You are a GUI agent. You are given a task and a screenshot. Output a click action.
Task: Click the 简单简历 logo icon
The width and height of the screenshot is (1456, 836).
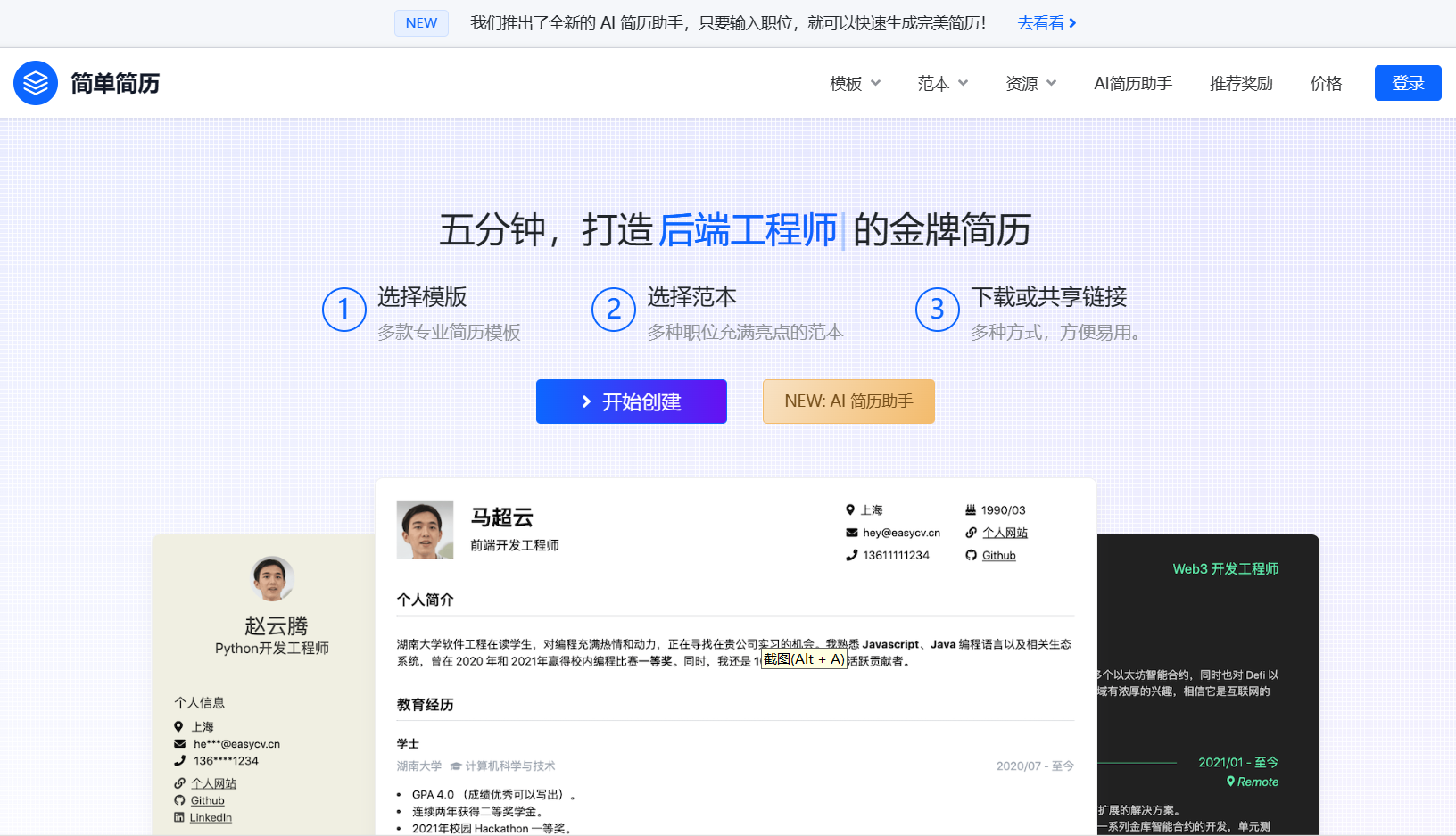pyautogui.click(x=36, y=83)
